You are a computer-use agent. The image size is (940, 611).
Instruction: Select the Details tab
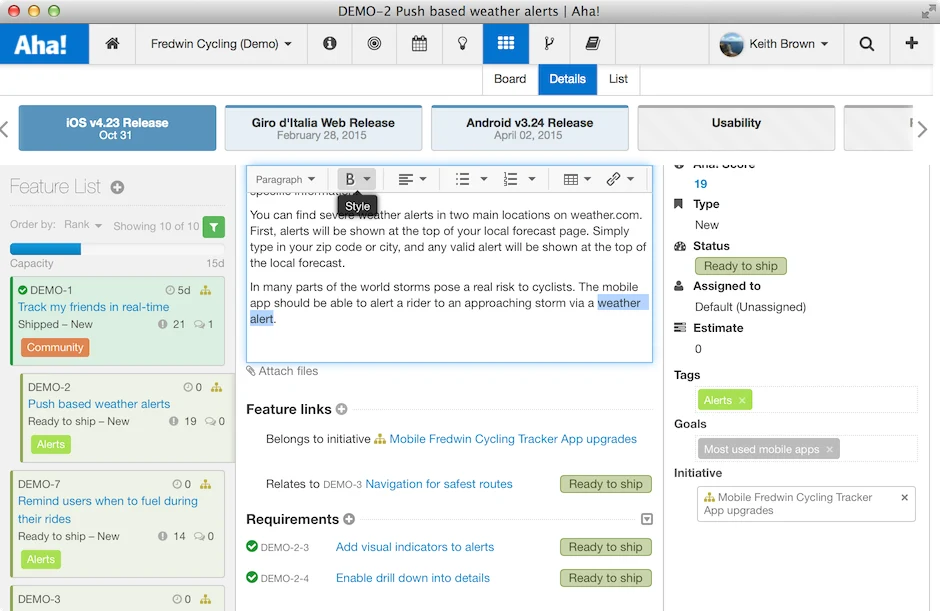[x=567, y=79]
